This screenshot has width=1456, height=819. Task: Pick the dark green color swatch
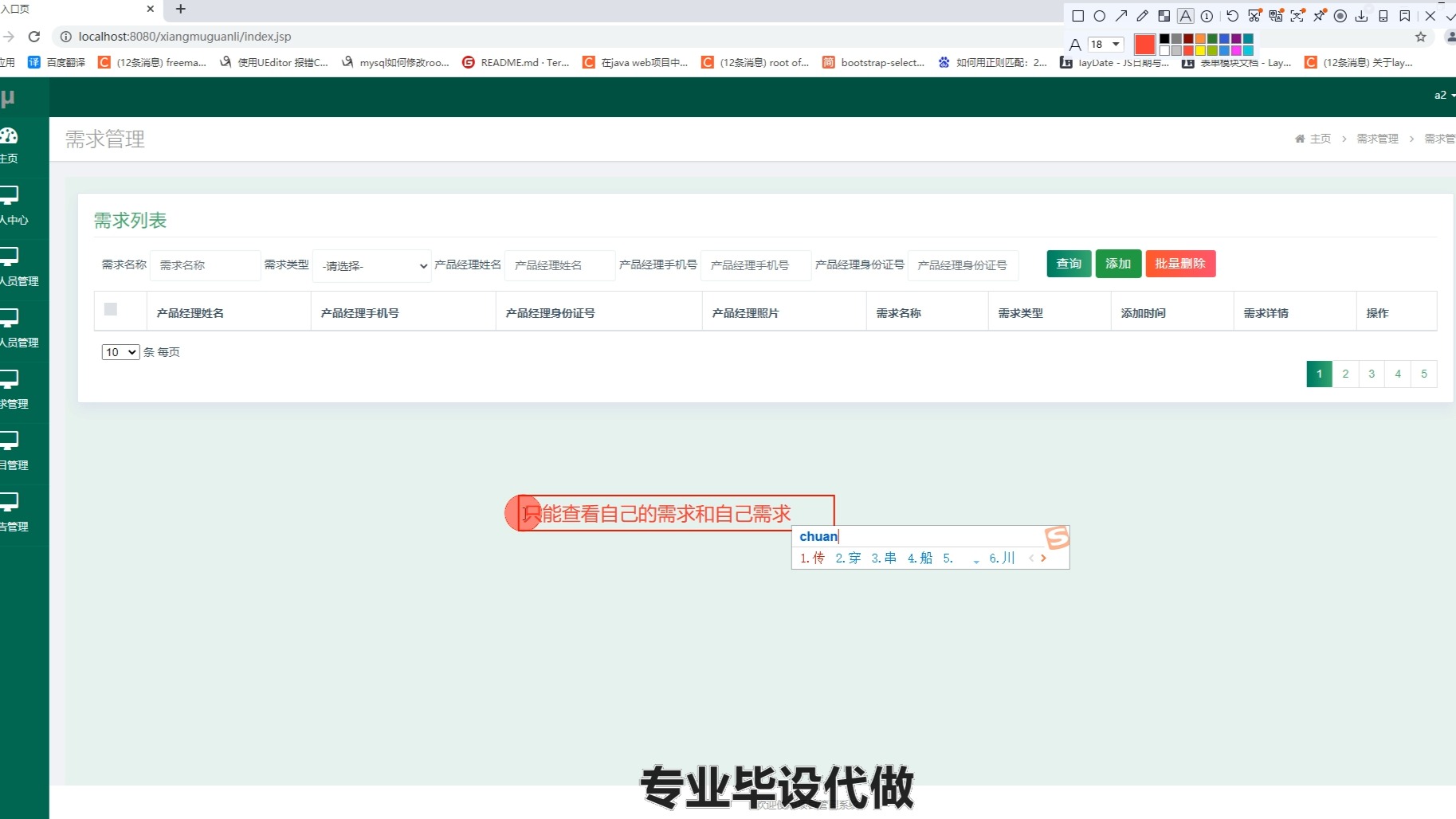point(1212,38)
